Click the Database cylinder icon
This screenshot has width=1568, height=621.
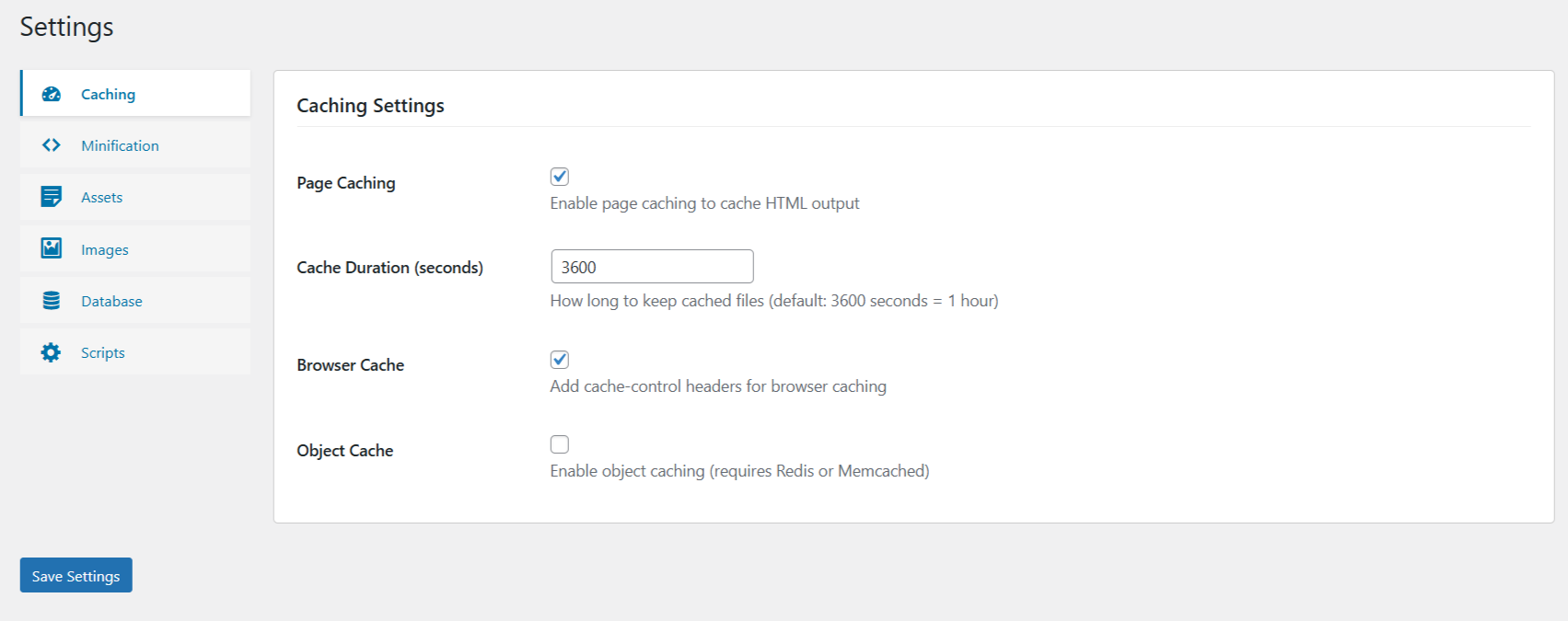(52, 301)
